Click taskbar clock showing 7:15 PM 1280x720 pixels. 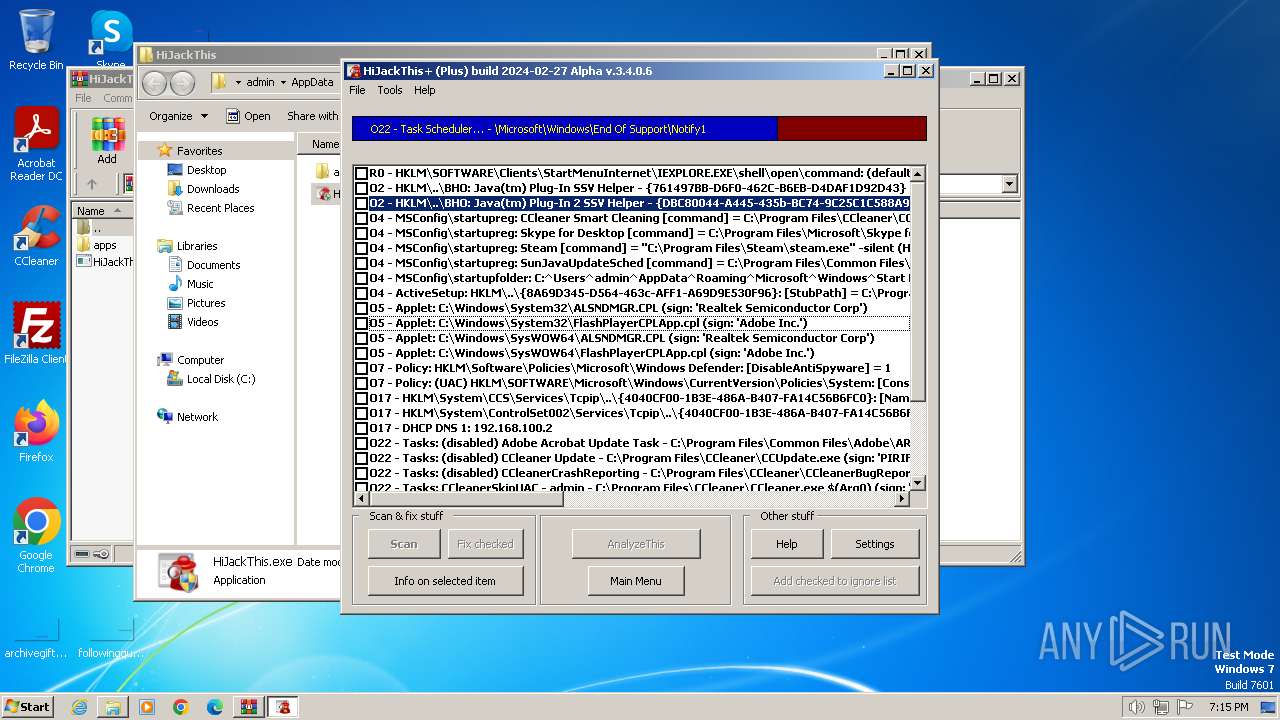(x=1229, y=707)
